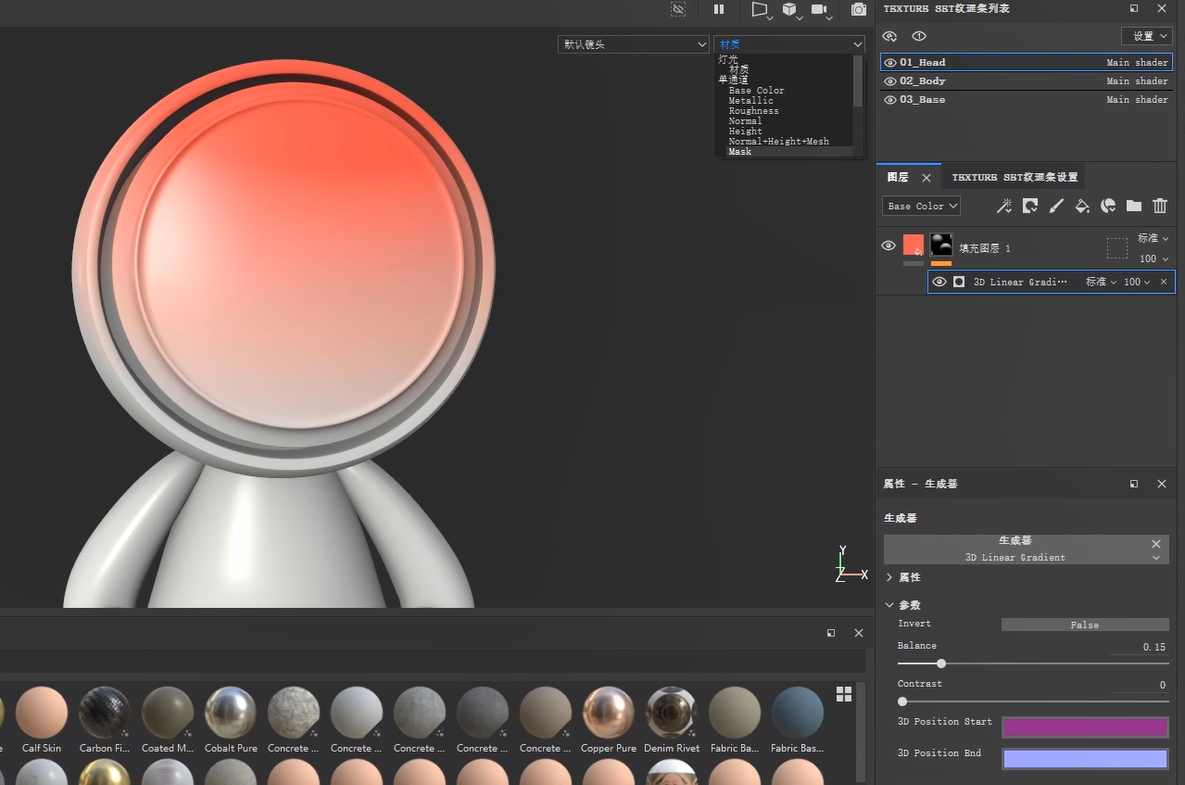
Task: Toggle the dashed eye-slash hide icon in viewport toolbar
Action: pyautogui.click(x=678, y=9)
